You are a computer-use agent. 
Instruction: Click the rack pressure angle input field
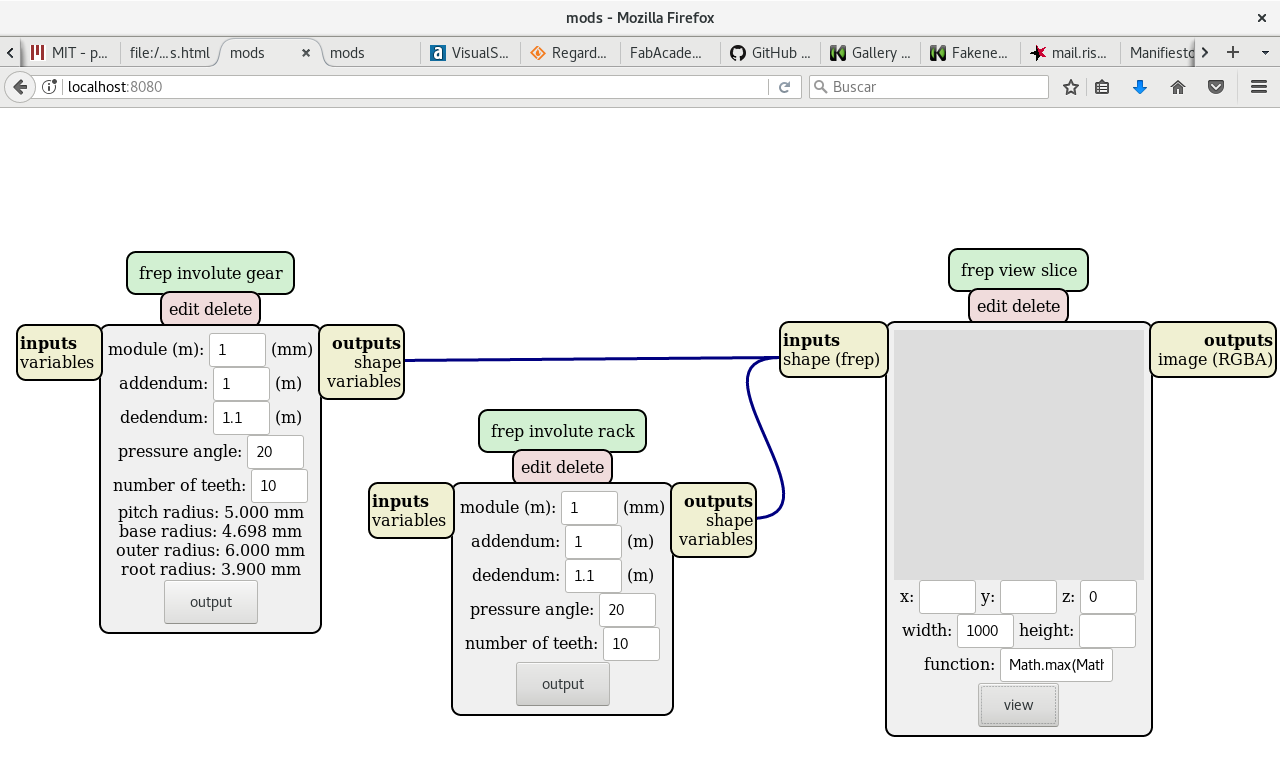[x=627, y=610]
